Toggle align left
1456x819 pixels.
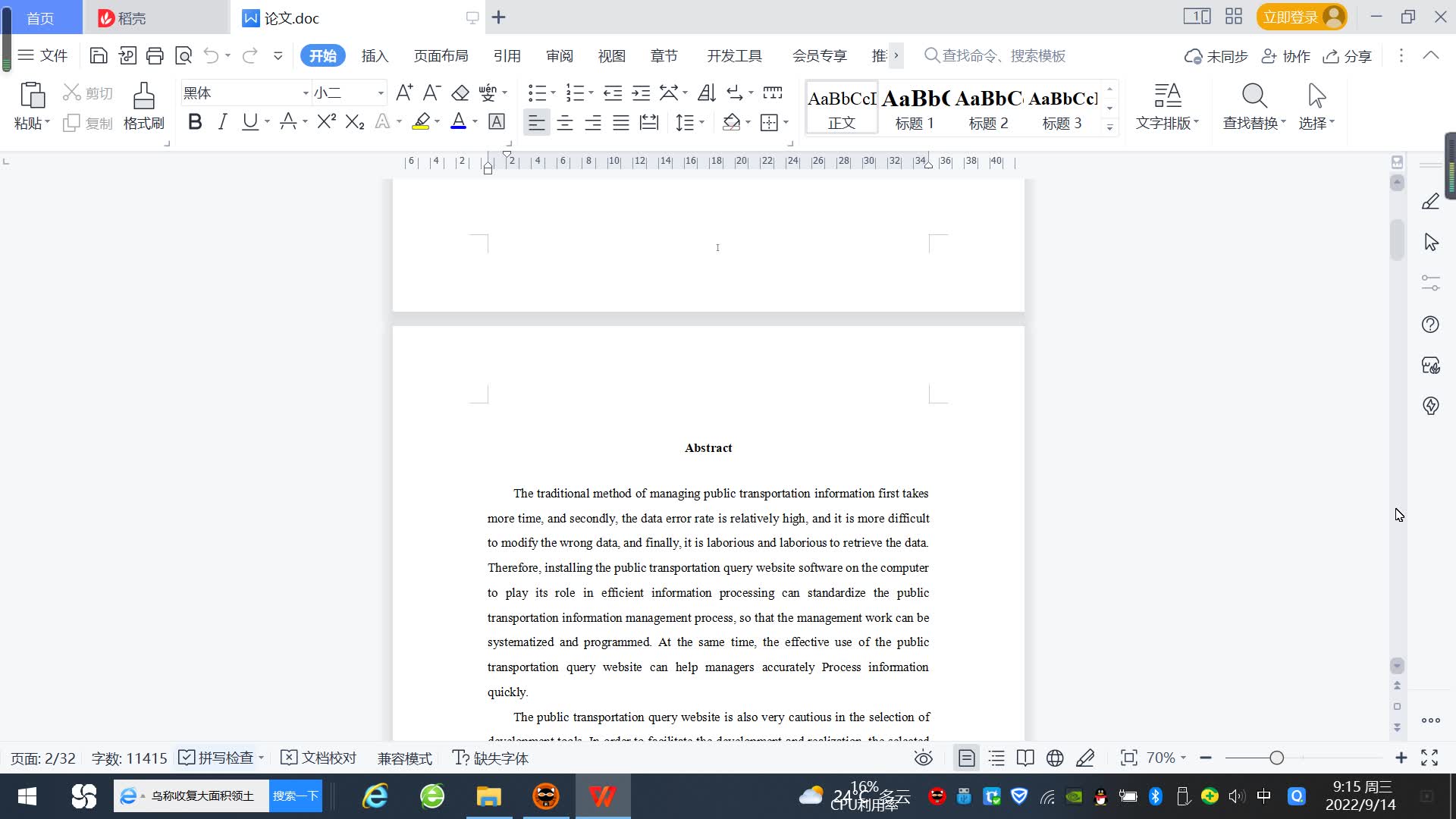click(536, 122)
